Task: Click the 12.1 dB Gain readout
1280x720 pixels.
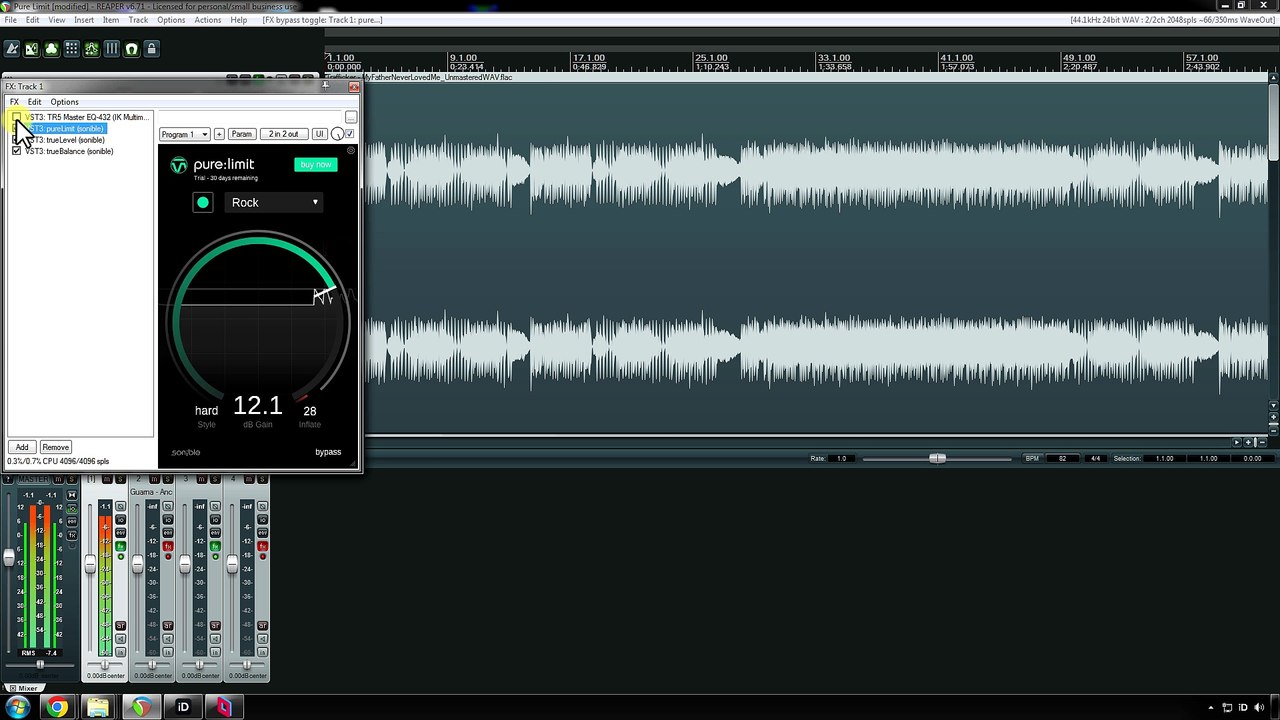Action: (x=258, y=406)
